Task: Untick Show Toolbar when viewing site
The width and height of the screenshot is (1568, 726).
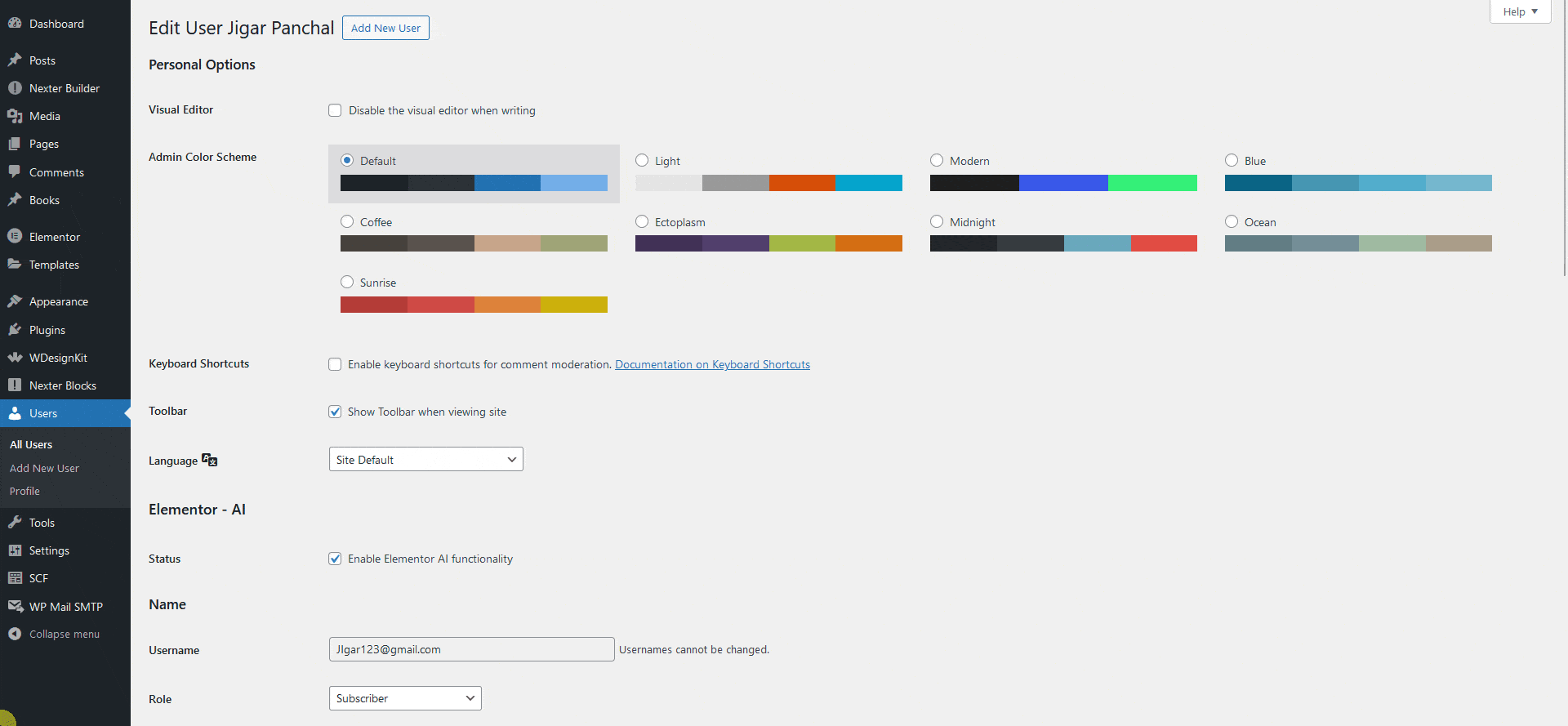Action: 335,412
